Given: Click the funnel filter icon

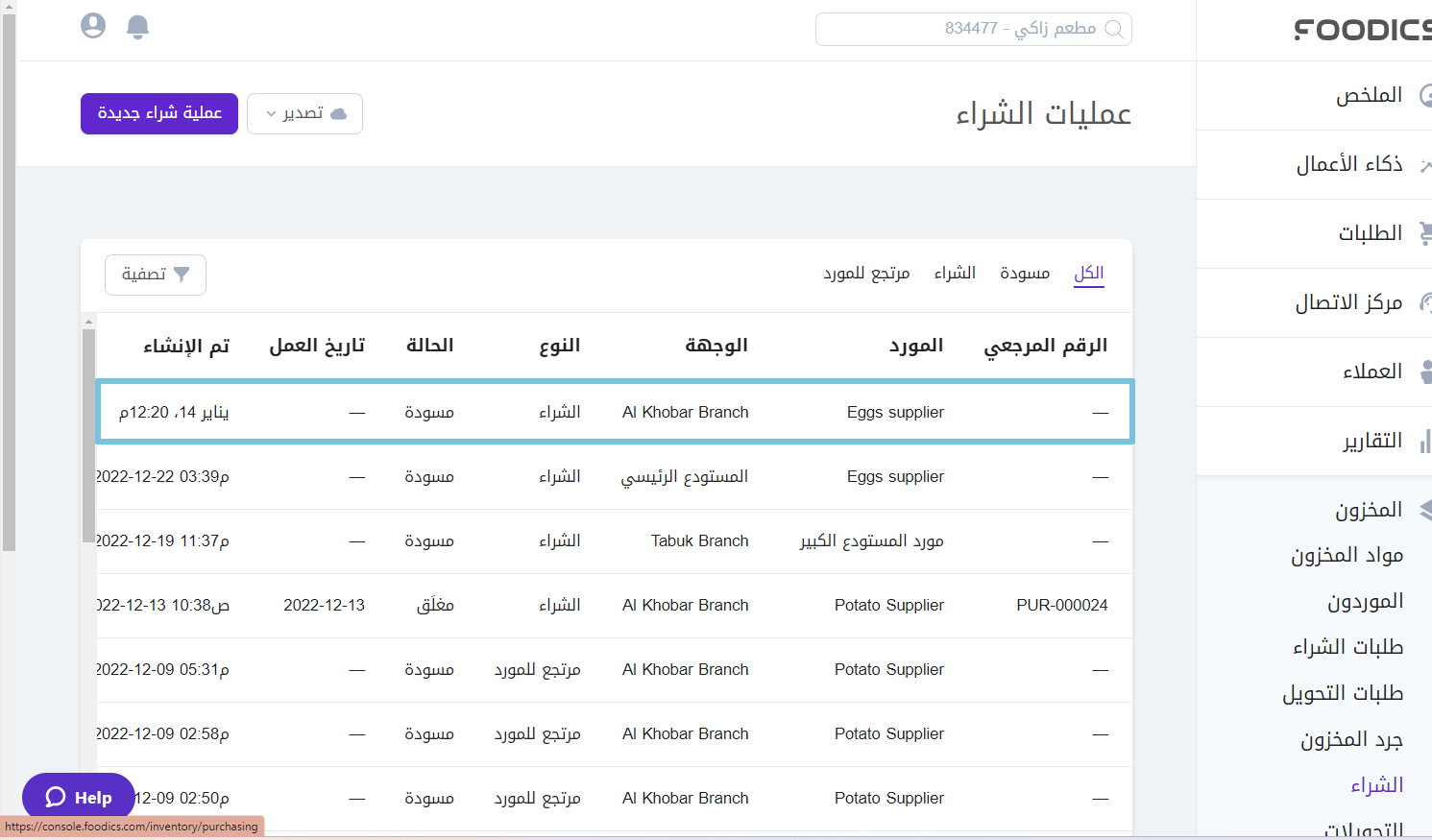Looking at the screenshot, I should tap(182, 275).
